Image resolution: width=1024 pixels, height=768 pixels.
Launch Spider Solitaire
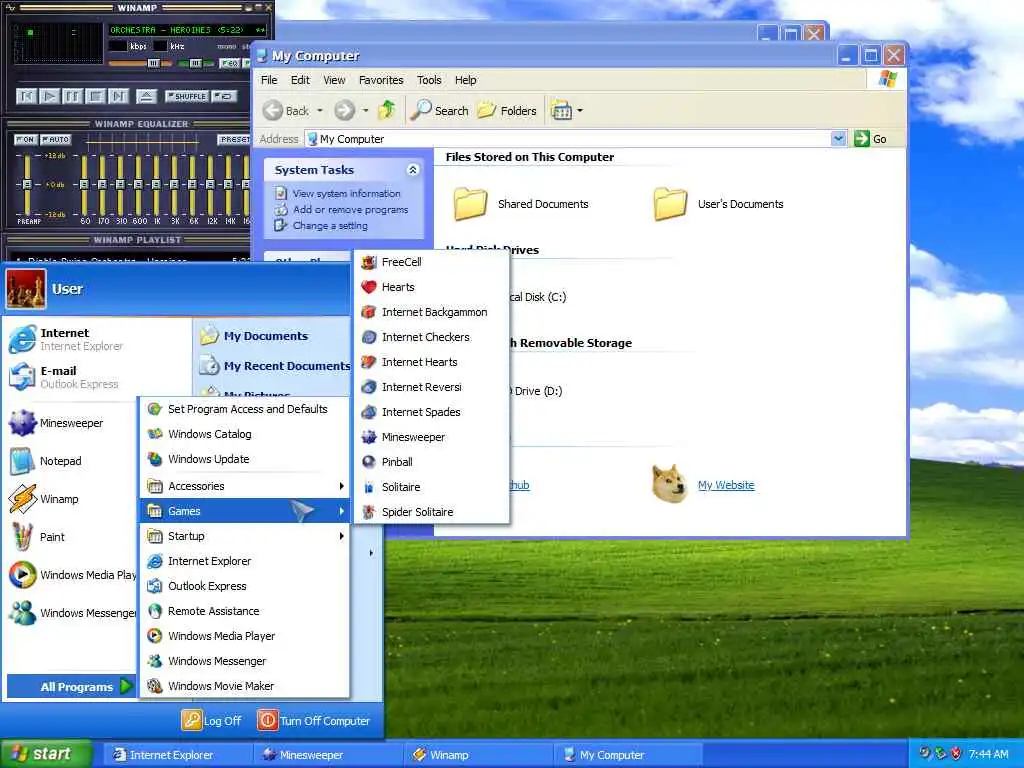click(x=431, y=512)
